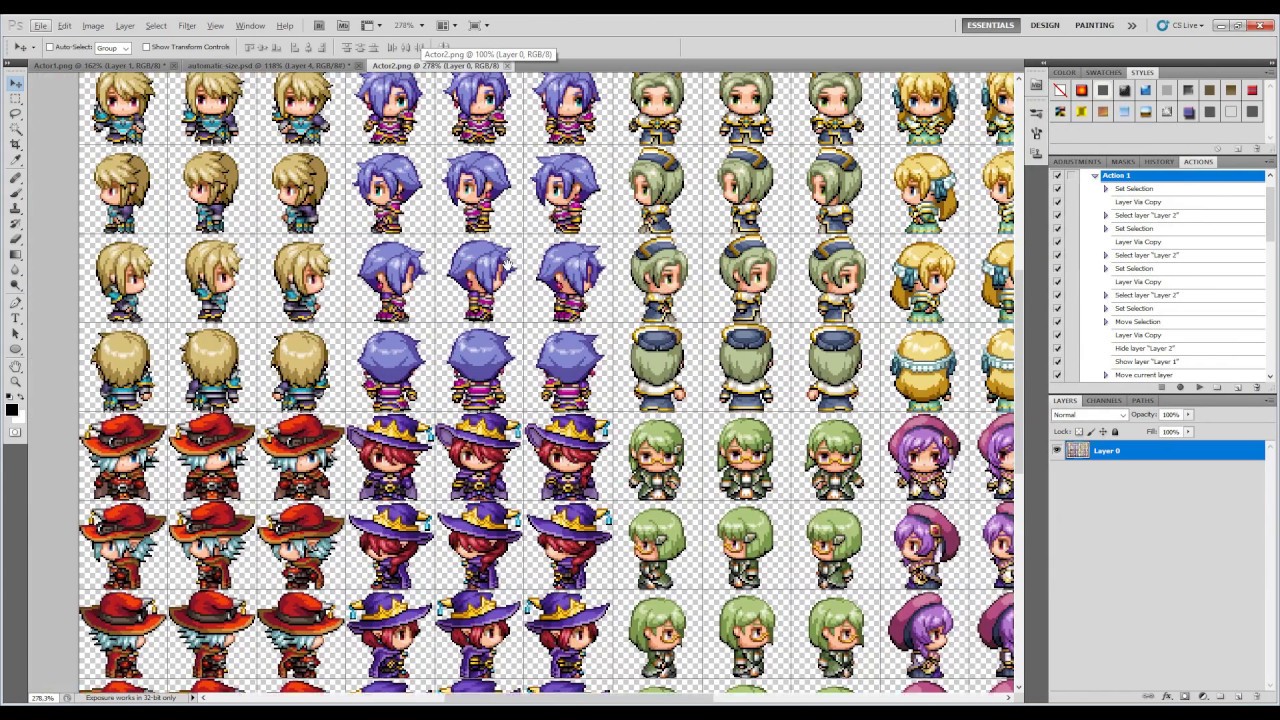This screenshot has width=1280, height=720.
Task: Toggle dialog box for Action 1
Action: pyautogui.click(x=1069, y=175)
